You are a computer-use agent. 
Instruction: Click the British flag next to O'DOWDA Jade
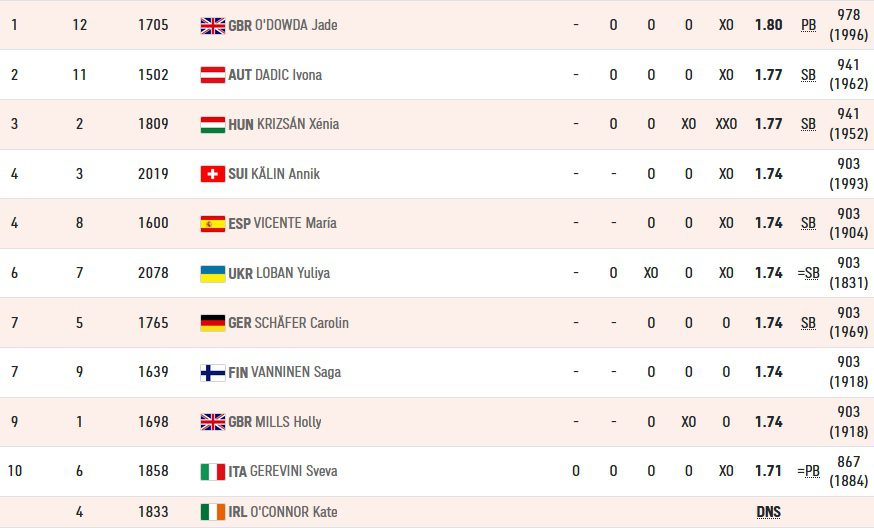213,26
